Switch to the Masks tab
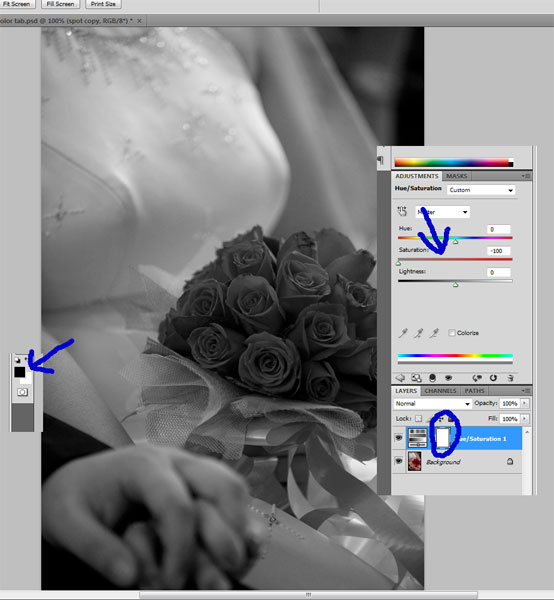Image resolution: width=554 pixels, height=600 pixels. 456,176
